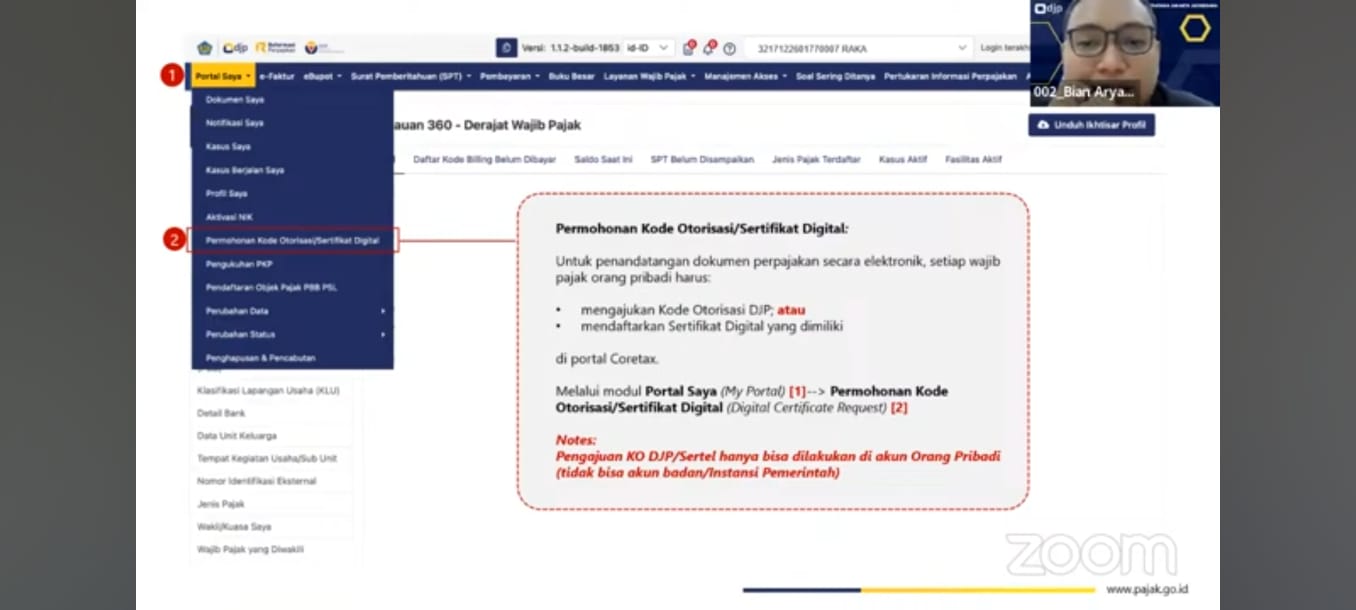Click the notification bell icon
Image resolution: width=1356 pixels, height=610 pixels.
[708, 48]
